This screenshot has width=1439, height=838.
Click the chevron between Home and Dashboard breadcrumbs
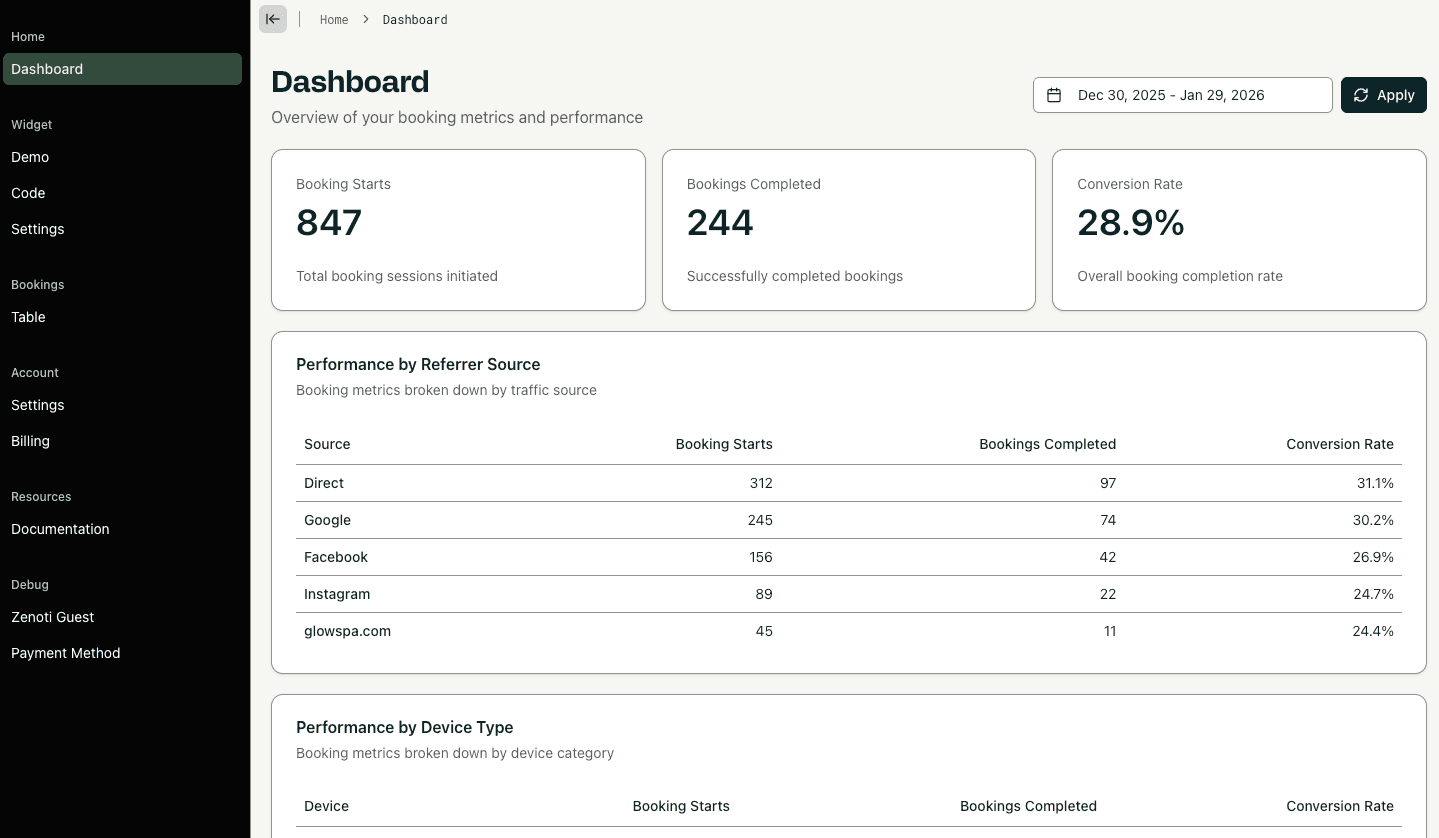pyautogui.click(x=366, y=19)
